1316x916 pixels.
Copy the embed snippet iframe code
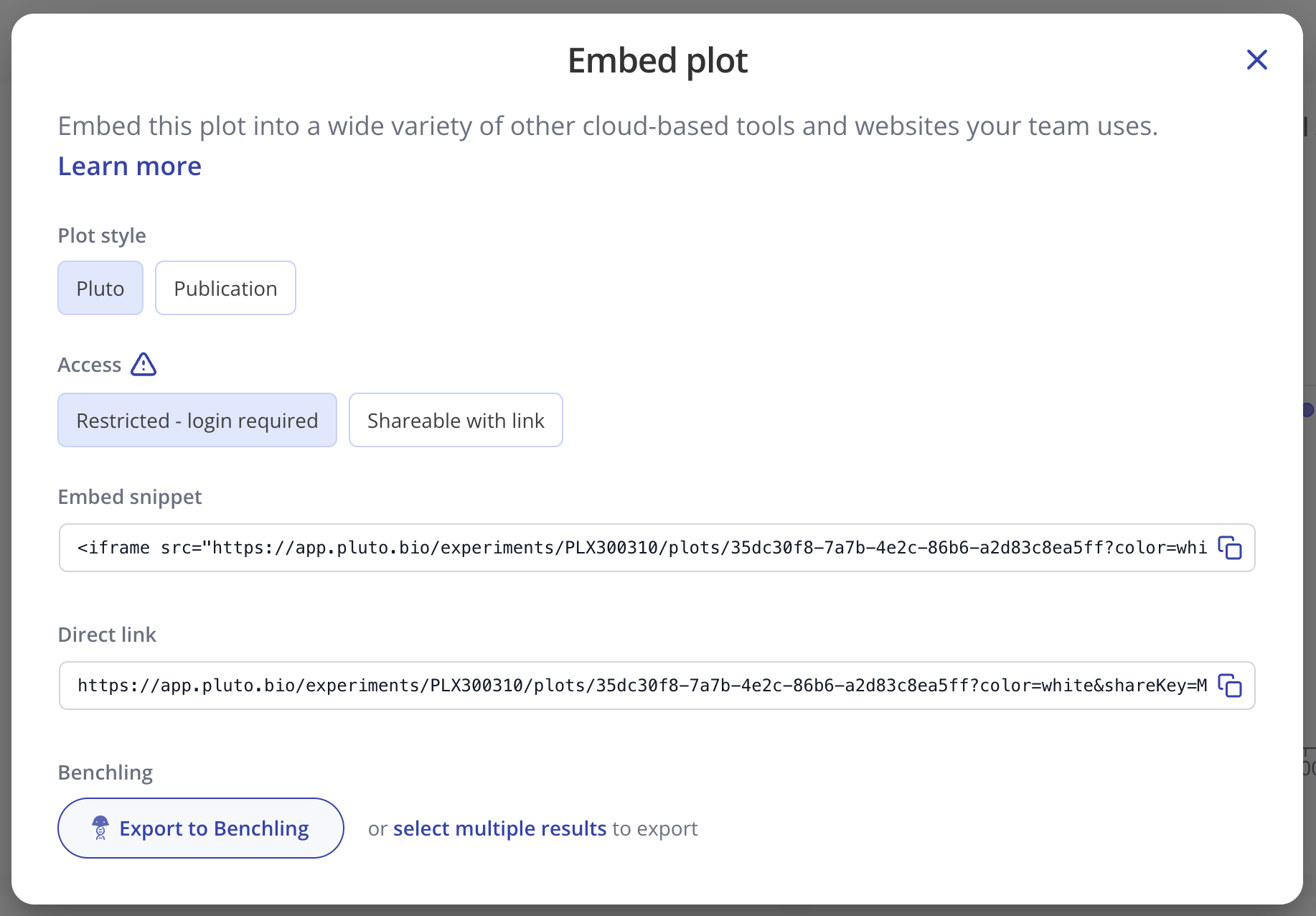pos(1230,548)
